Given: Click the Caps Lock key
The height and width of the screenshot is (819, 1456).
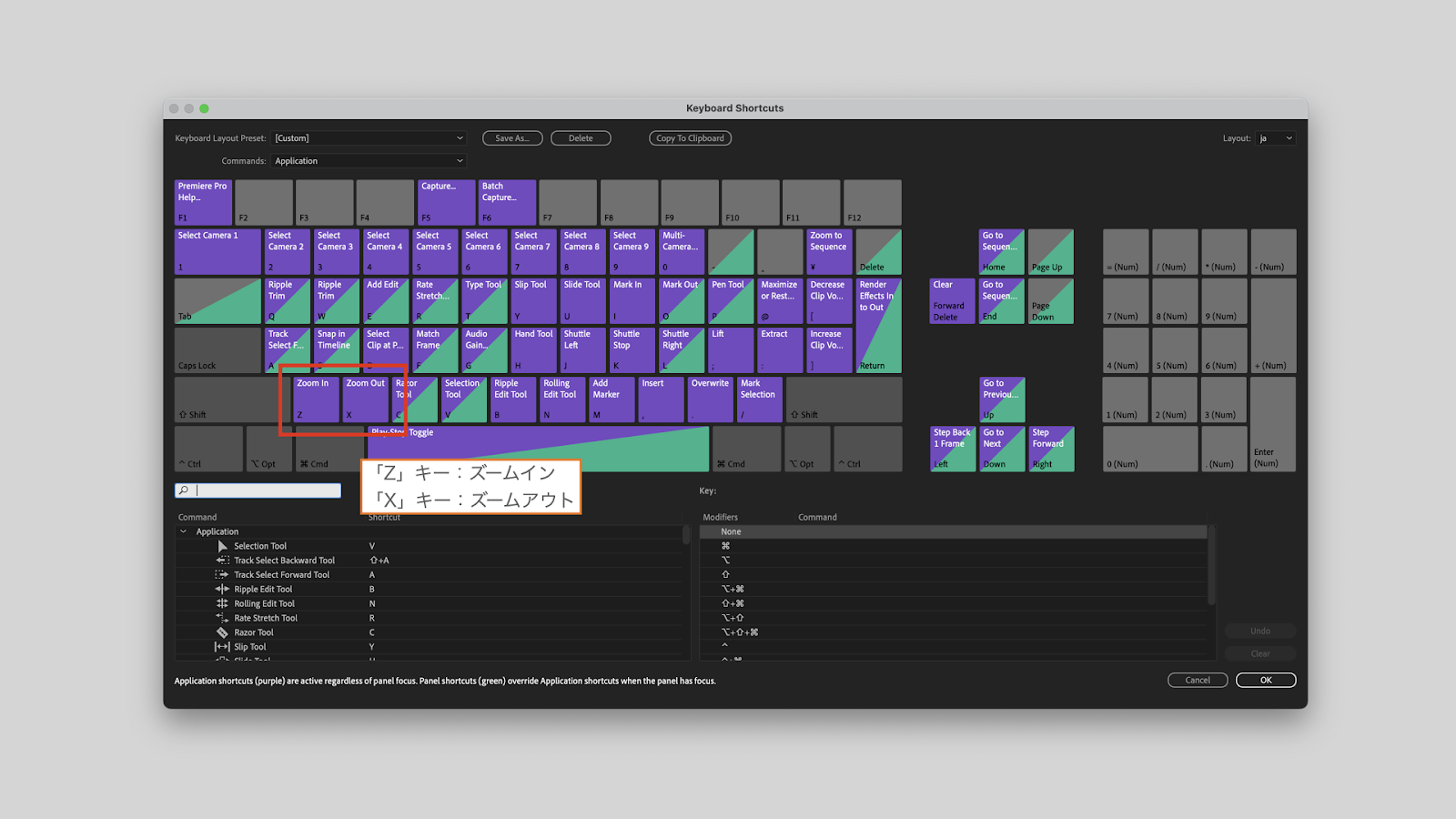Looking at the screenshot, I should coord(217,350).
